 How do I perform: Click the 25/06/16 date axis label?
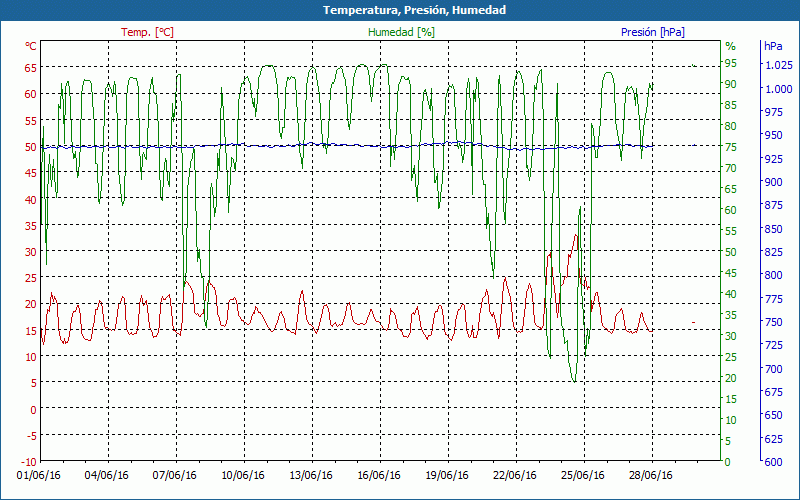(583, 476)
